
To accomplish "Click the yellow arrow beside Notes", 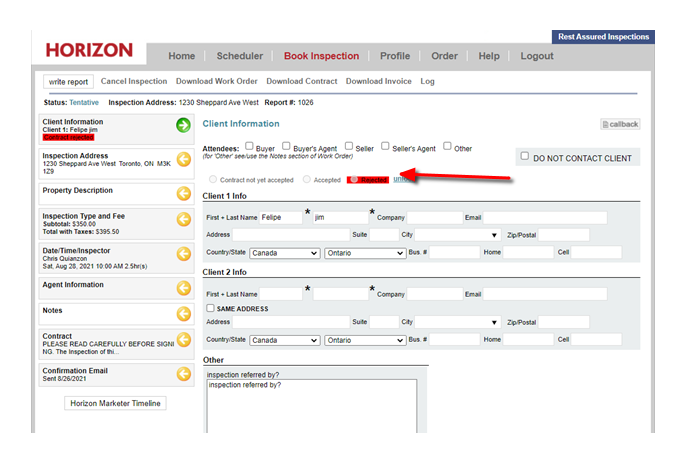I will pos(183,313).
